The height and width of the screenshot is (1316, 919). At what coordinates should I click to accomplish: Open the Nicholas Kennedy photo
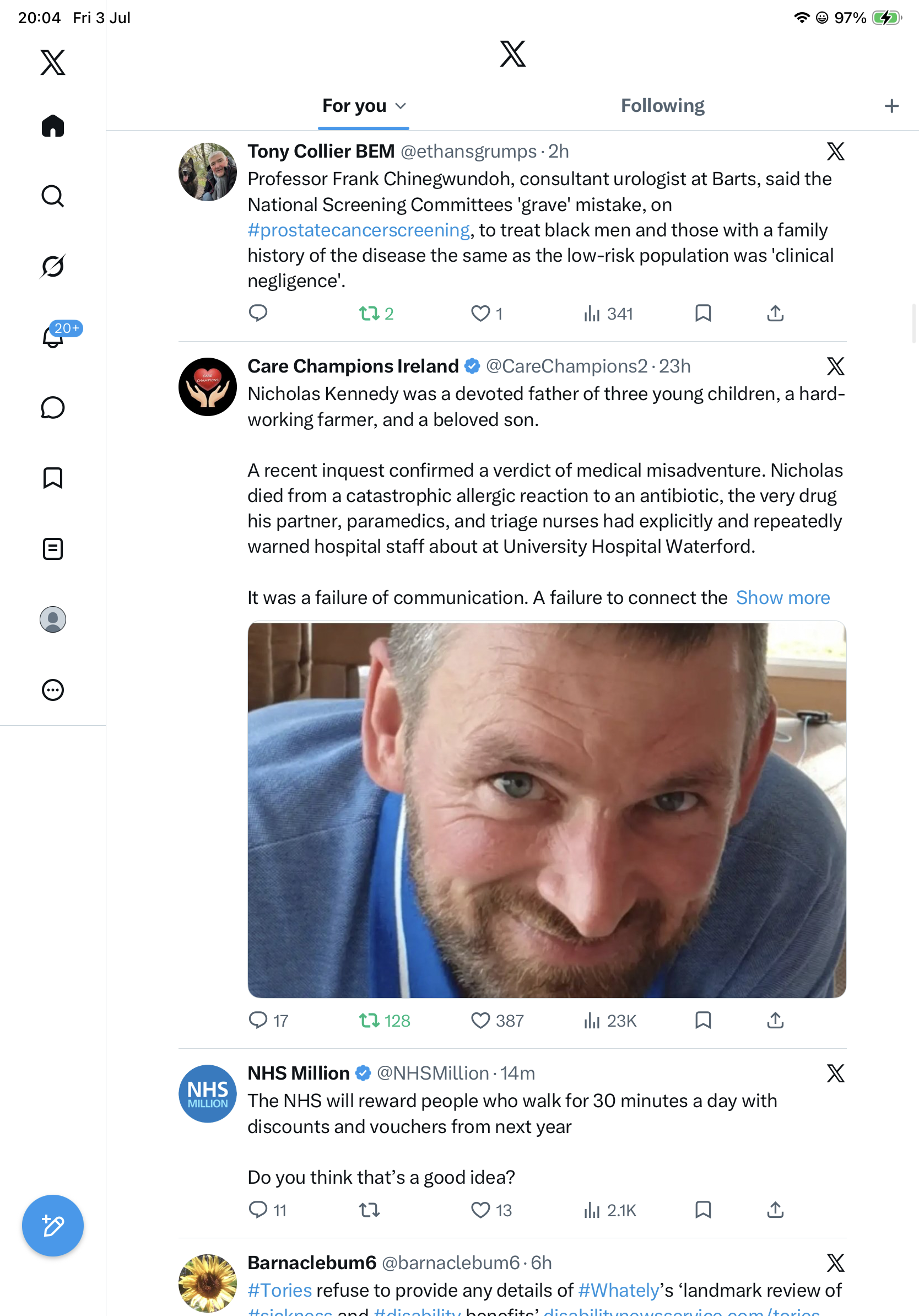click(547, 810)
